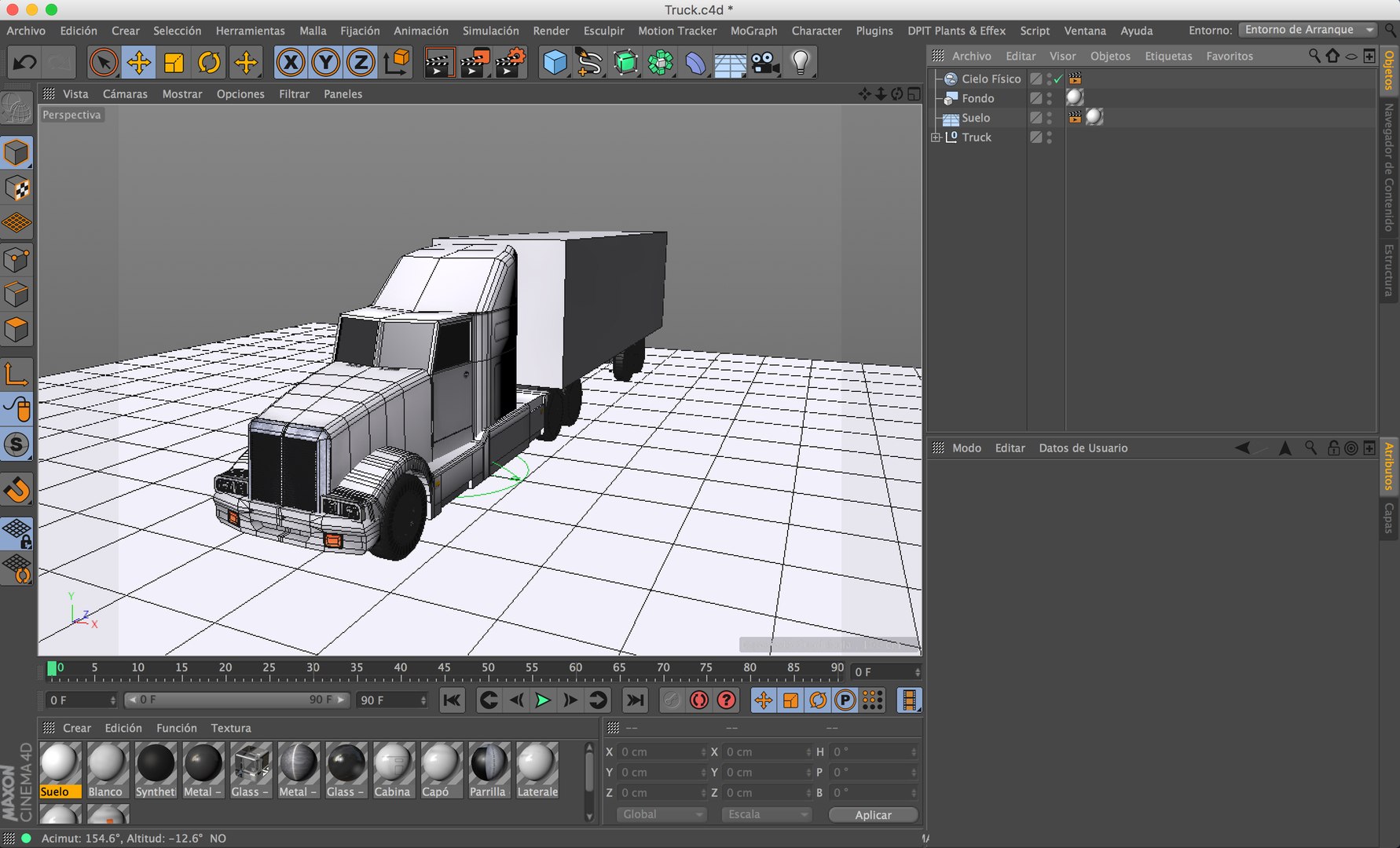Open the Global coordinate dropdown
The height and width of the screenshot is (848, 1400).
[x=662, y=814]
